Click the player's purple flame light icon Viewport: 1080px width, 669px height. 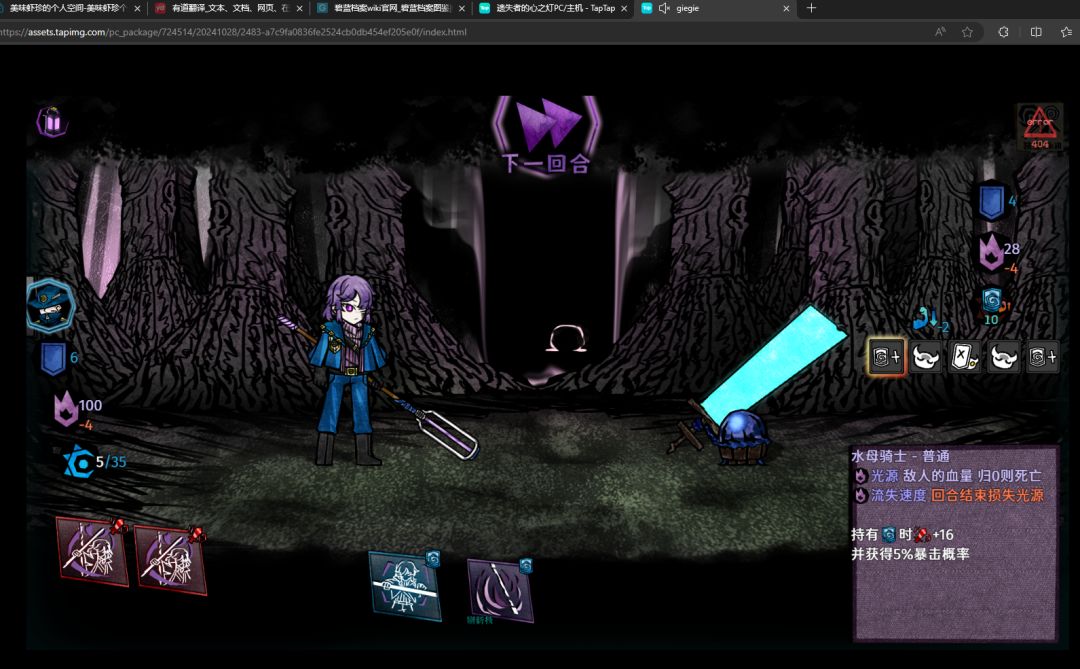point(66,410)
